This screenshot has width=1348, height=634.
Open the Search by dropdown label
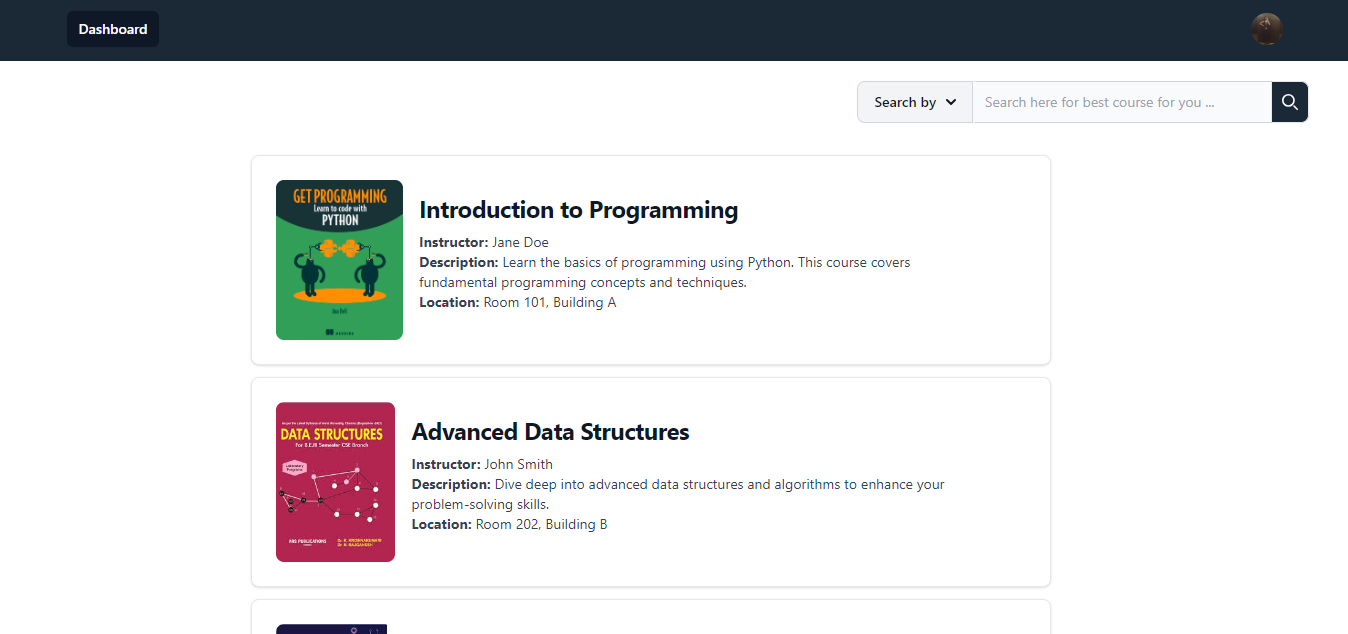(x=904, y=102)
